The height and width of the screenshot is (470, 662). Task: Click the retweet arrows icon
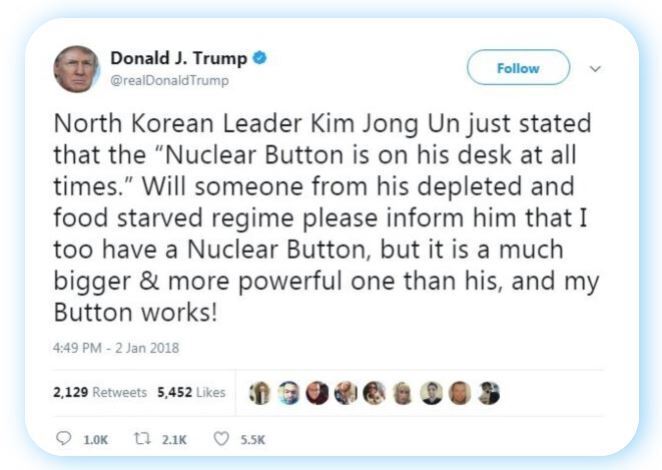point(142,439)
